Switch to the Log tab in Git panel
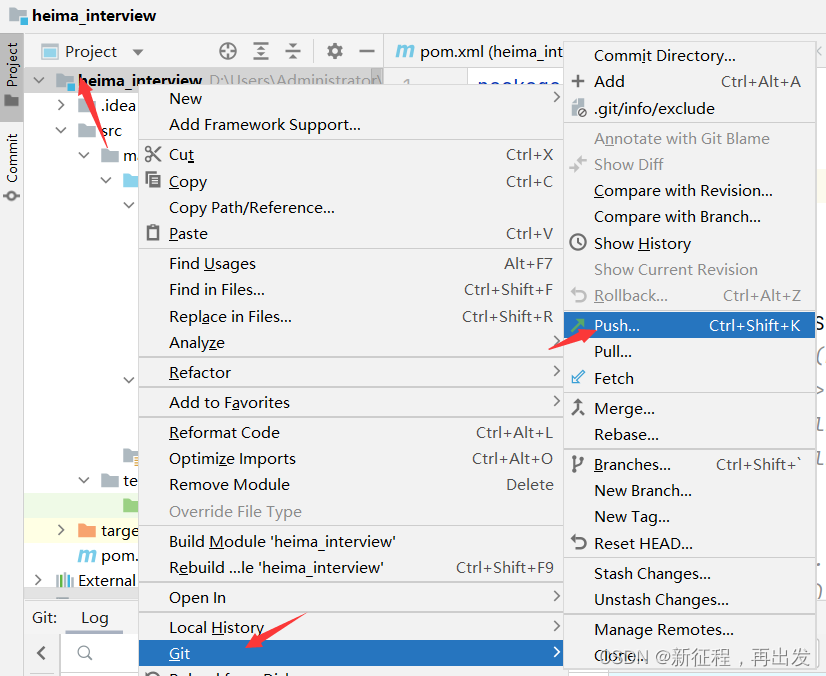This screenshot has width=826, height=676. tap(95, 618)
